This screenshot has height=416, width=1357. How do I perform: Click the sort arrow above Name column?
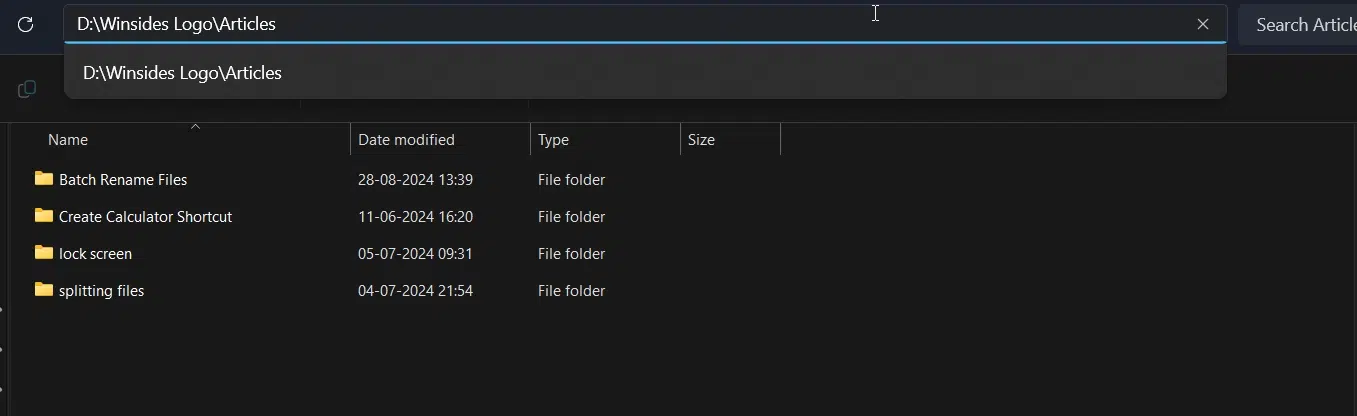pyautogui.click(x=196, y=126)
